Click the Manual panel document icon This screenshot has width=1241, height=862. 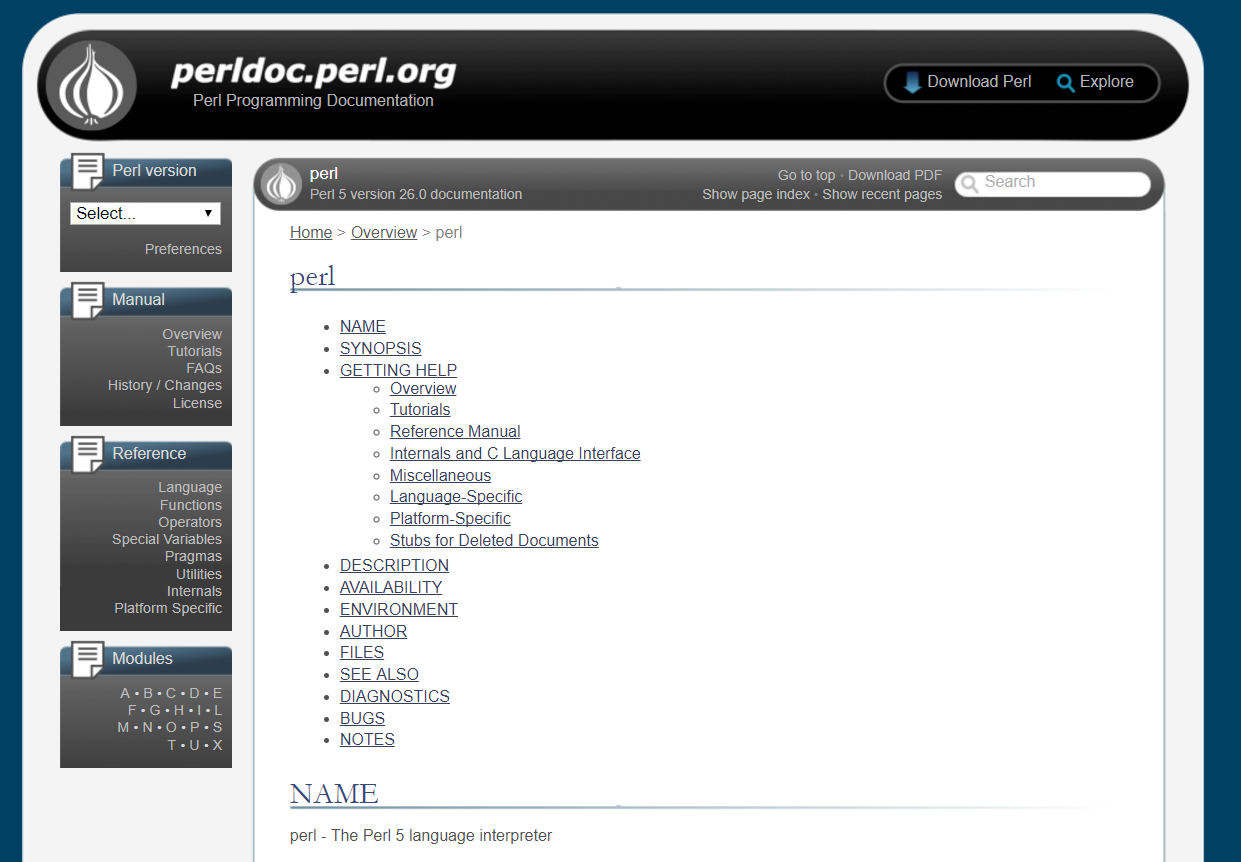[88, 300]
